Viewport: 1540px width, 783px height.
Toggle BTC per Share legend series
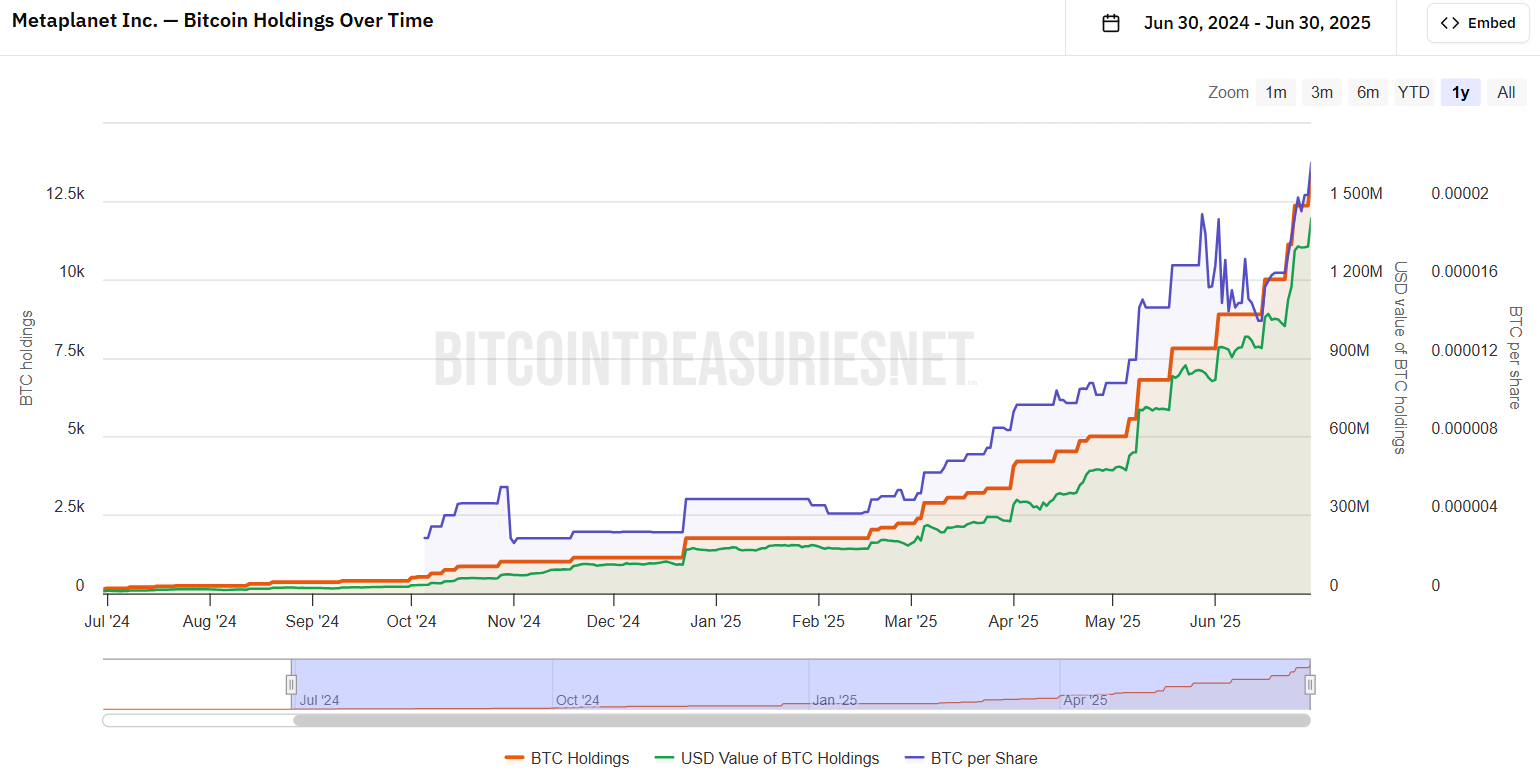[x=970, y=758]
